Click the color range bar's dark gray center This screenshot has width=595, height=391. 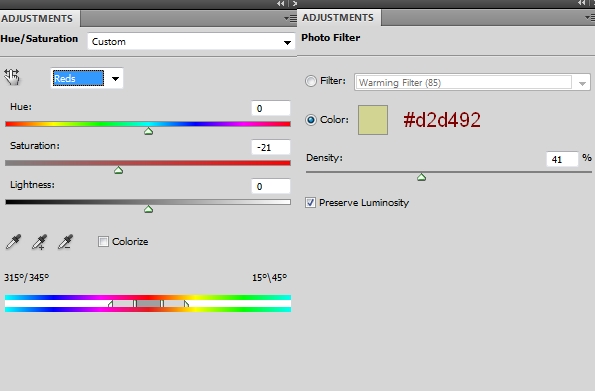click(x=148, y=304)
